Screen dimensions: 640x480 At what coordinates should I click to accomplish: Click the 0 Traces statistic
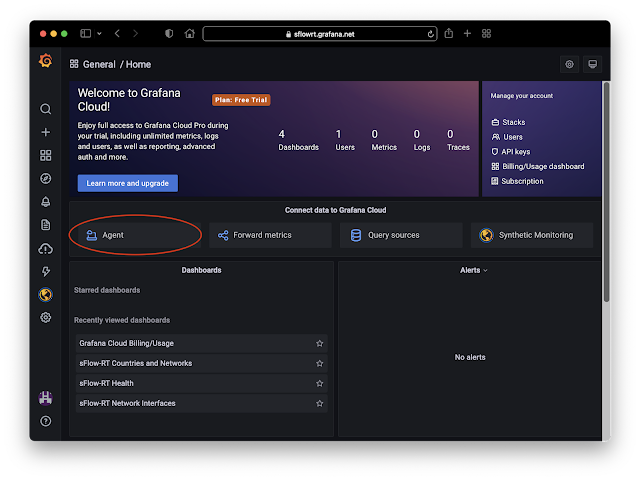tap(458, 140)
